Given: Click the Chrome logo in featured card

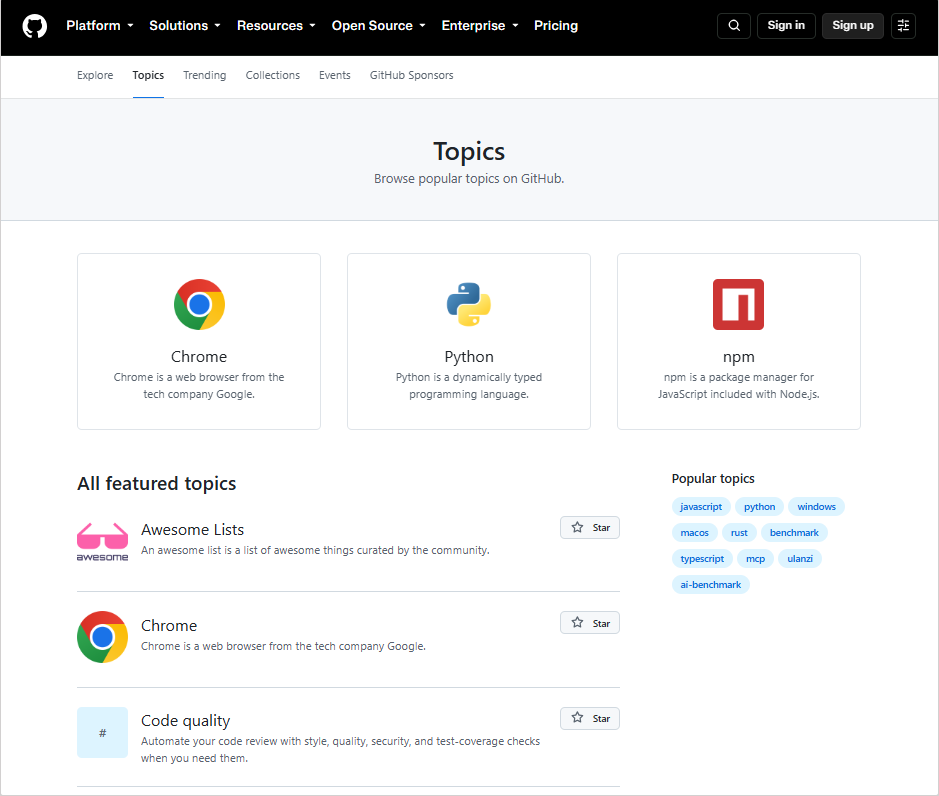Looking at the screenshot, I should pos(199,304).
